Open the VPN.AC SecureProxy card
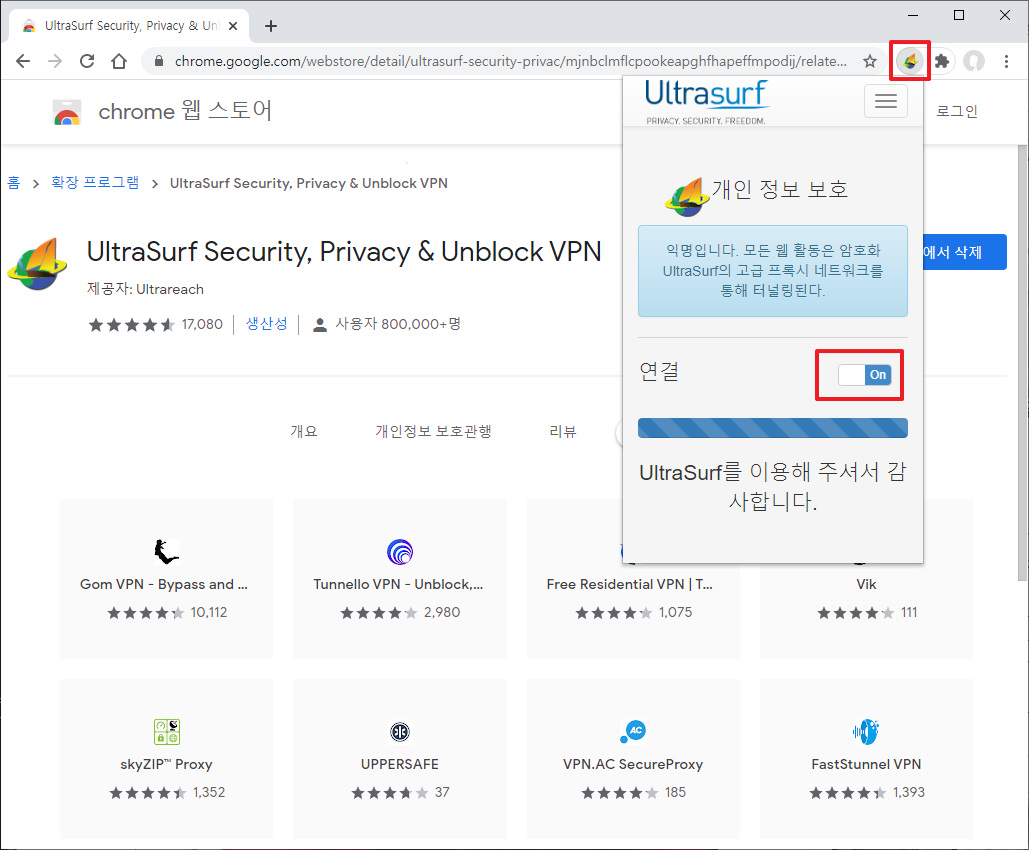Image resolution: width=1029 pixels, height=850 pixels. [633, 758]
